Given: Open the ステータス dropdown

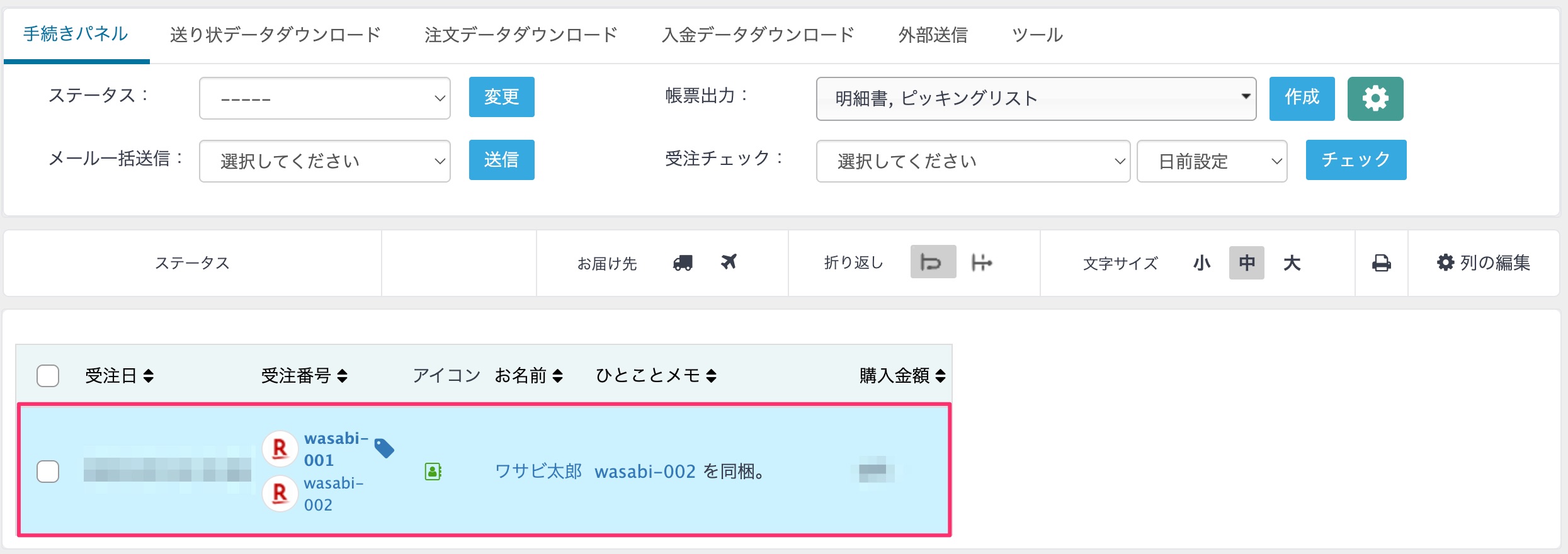Looking at the screenshot, I should pyautogui.click(x=324, y=98).
